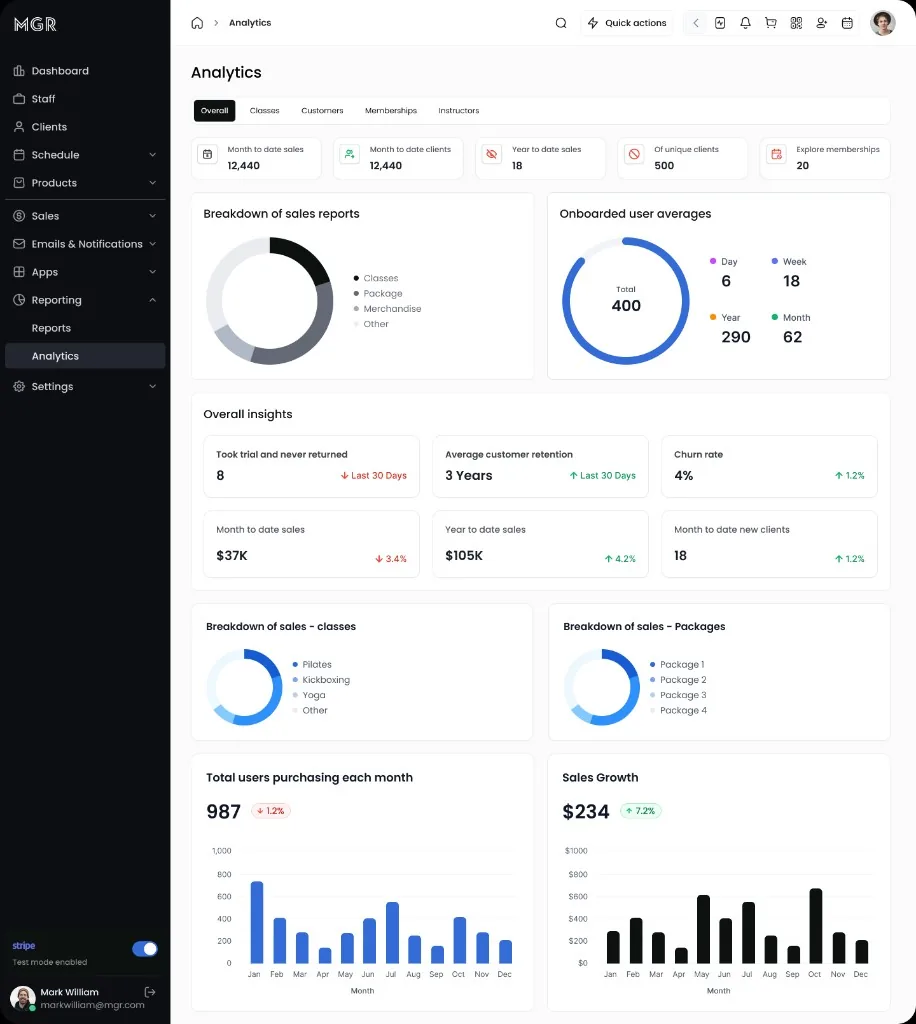Open the notifications bell icon
Screen dimensions: 916x1024
(745, 23)
